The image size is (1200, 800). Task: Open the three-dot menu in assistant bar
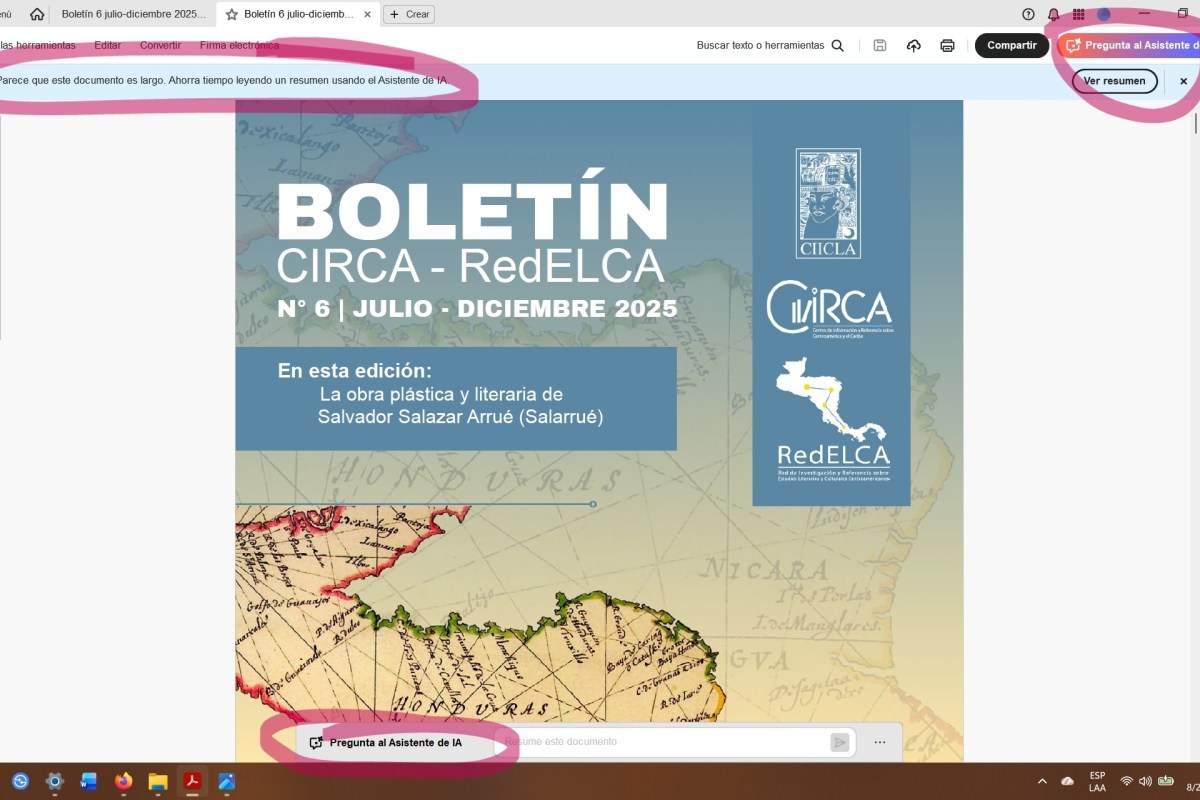click(880, 742)
